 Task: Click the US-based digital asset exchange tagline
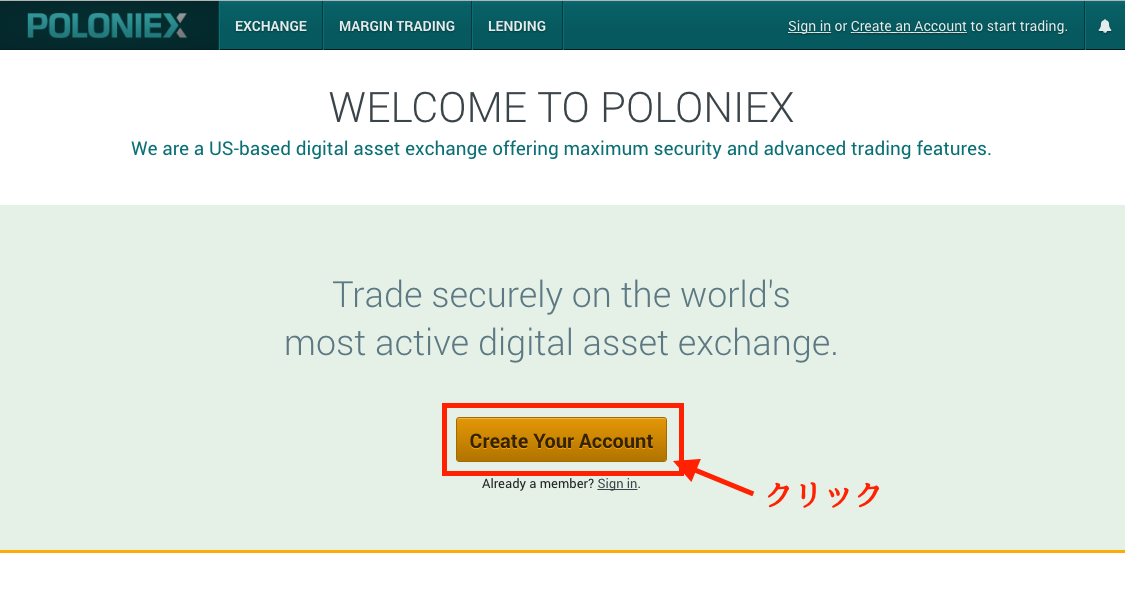tap(561, 149)
